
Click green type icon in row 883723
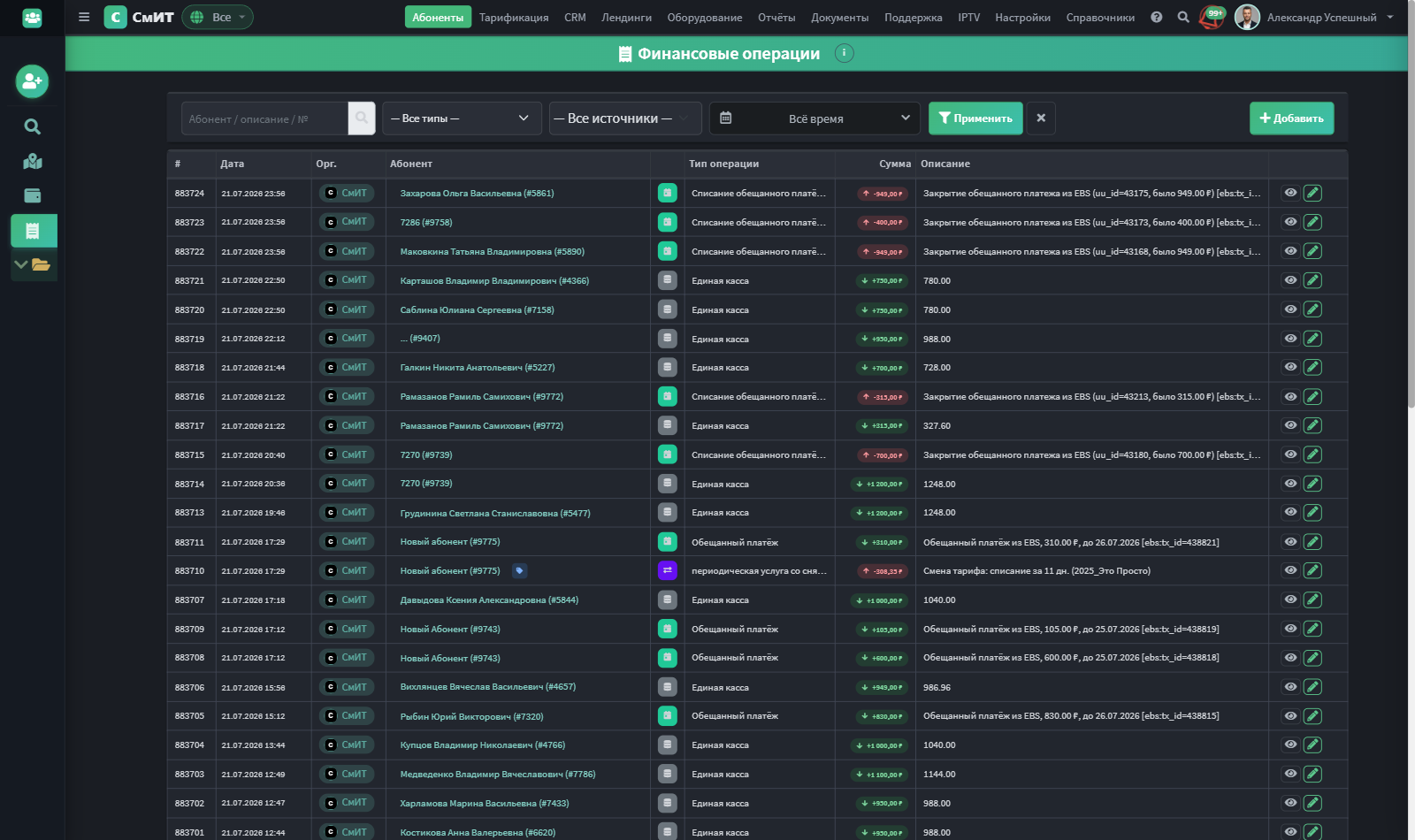click(x=668, y=222)
